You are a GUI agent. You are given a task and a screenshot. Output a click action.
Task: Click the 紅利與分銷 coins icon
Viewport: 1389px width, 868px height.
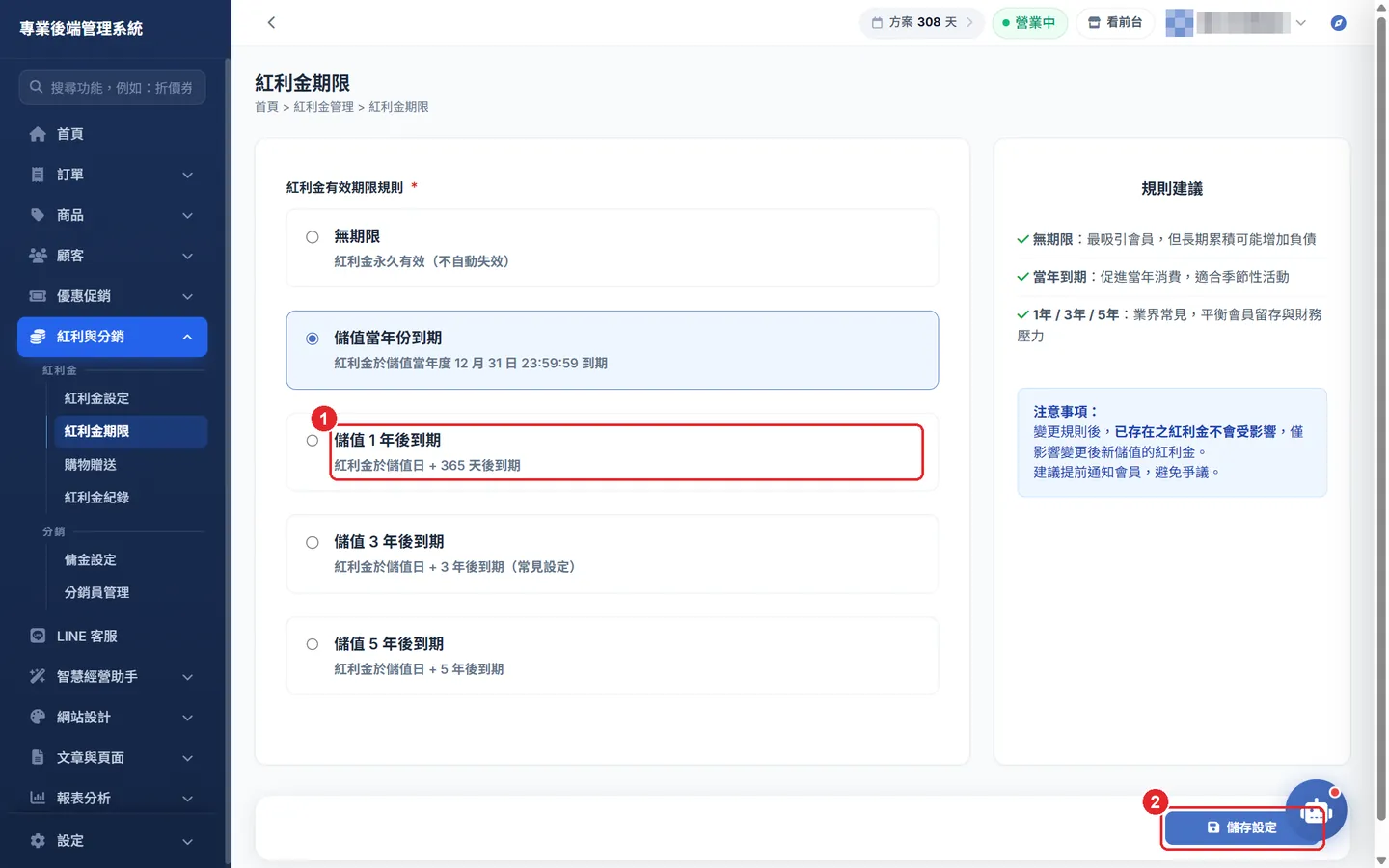[38, 337]
